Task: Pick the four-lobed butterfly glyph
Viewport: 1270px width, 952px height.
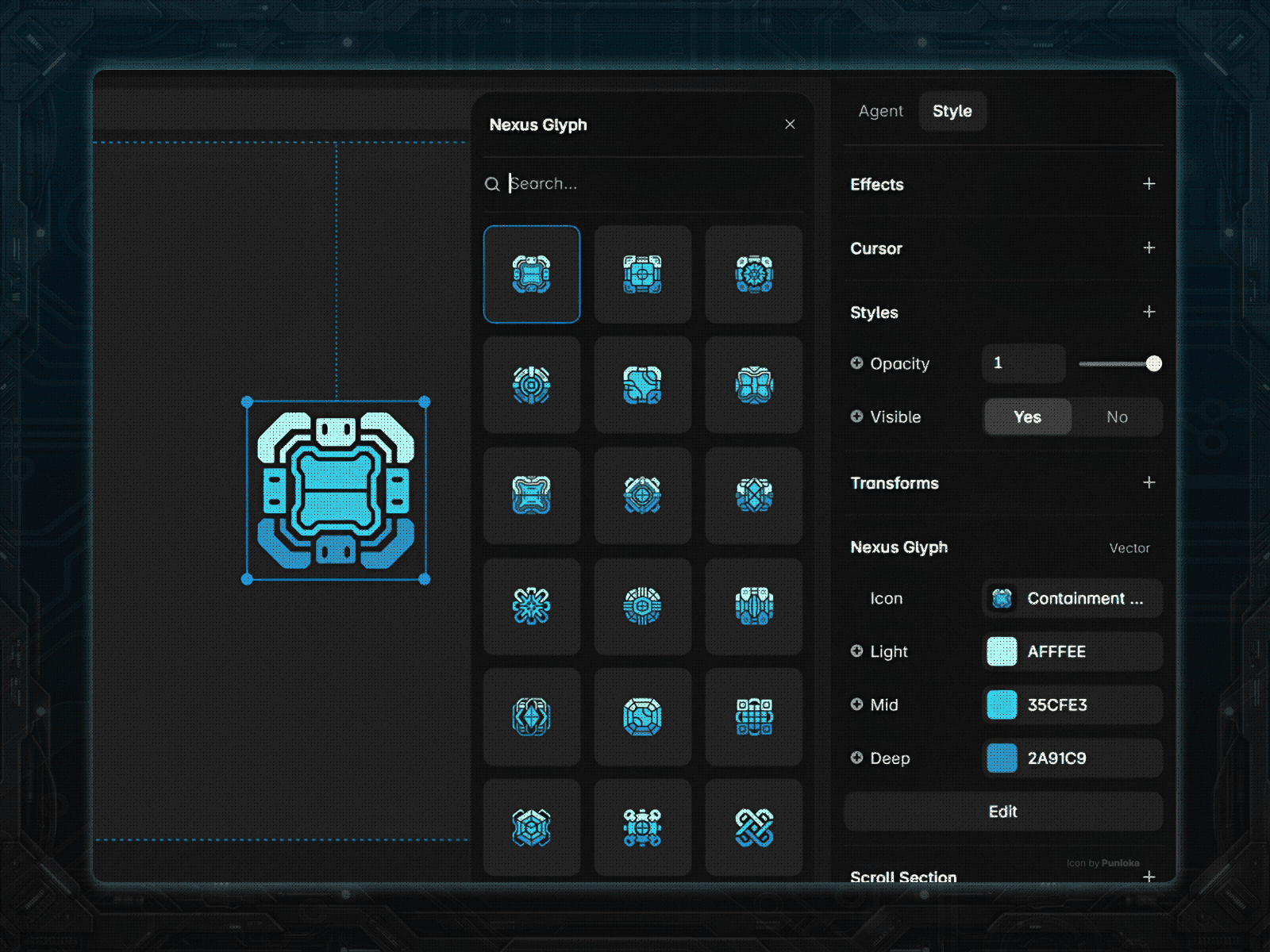Action: [754, 385]
